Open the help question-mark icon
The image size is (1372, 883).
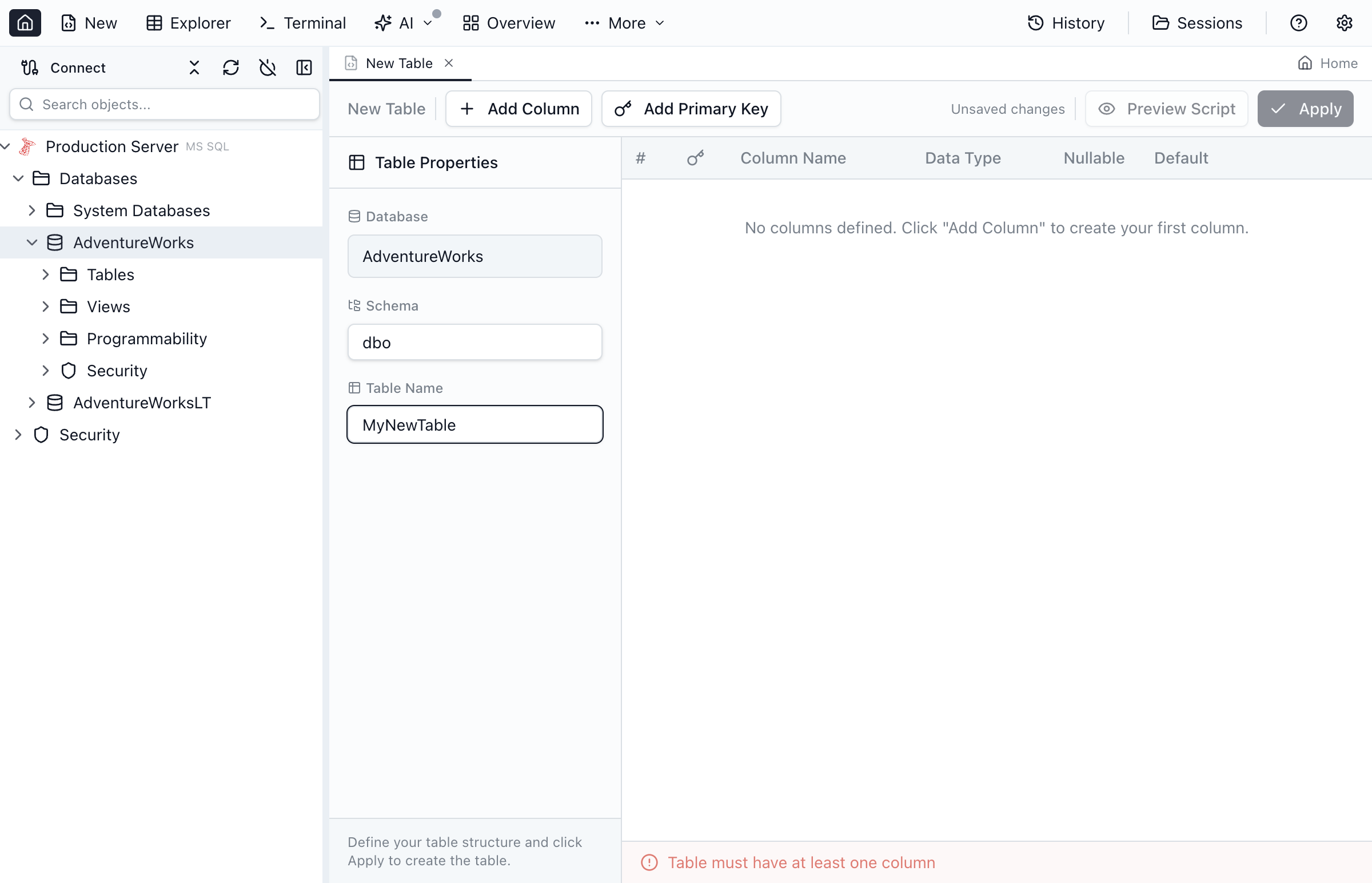(1298, 23)
